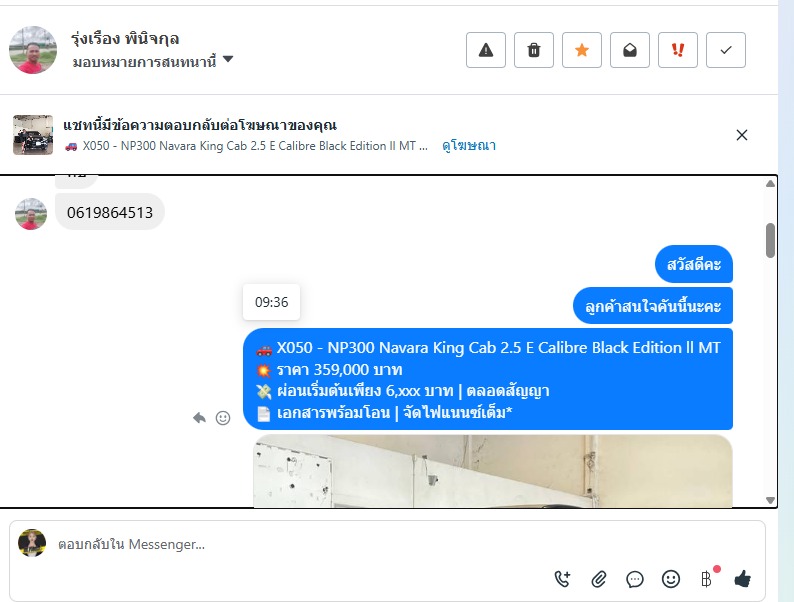Delete conversation with trash icon
Screen dimensions: 794x602
[x=534, y=50]
